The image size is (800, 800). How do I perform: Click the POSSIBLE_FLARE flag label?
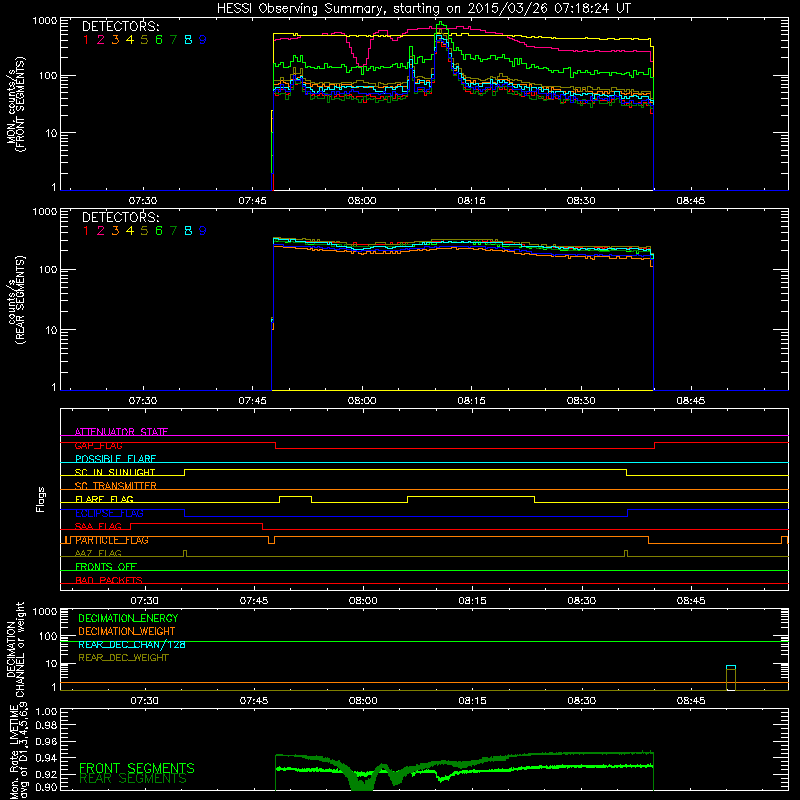[x=115, y=459]
